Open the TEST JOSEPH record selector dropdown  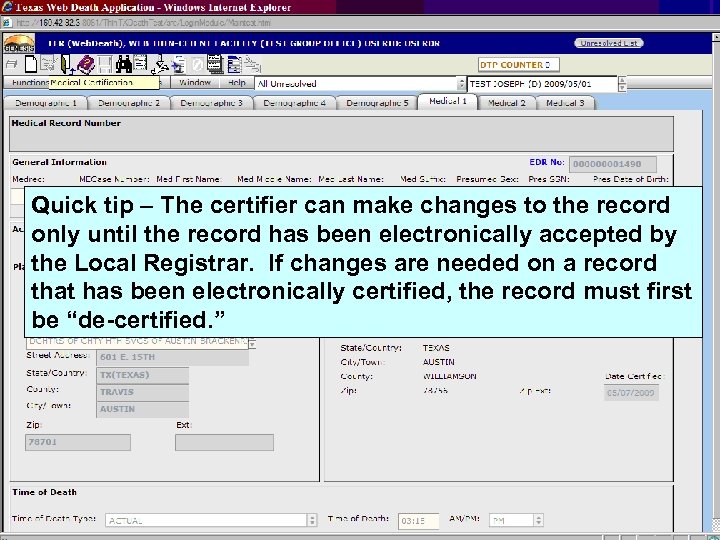click(x=622, y=84)
